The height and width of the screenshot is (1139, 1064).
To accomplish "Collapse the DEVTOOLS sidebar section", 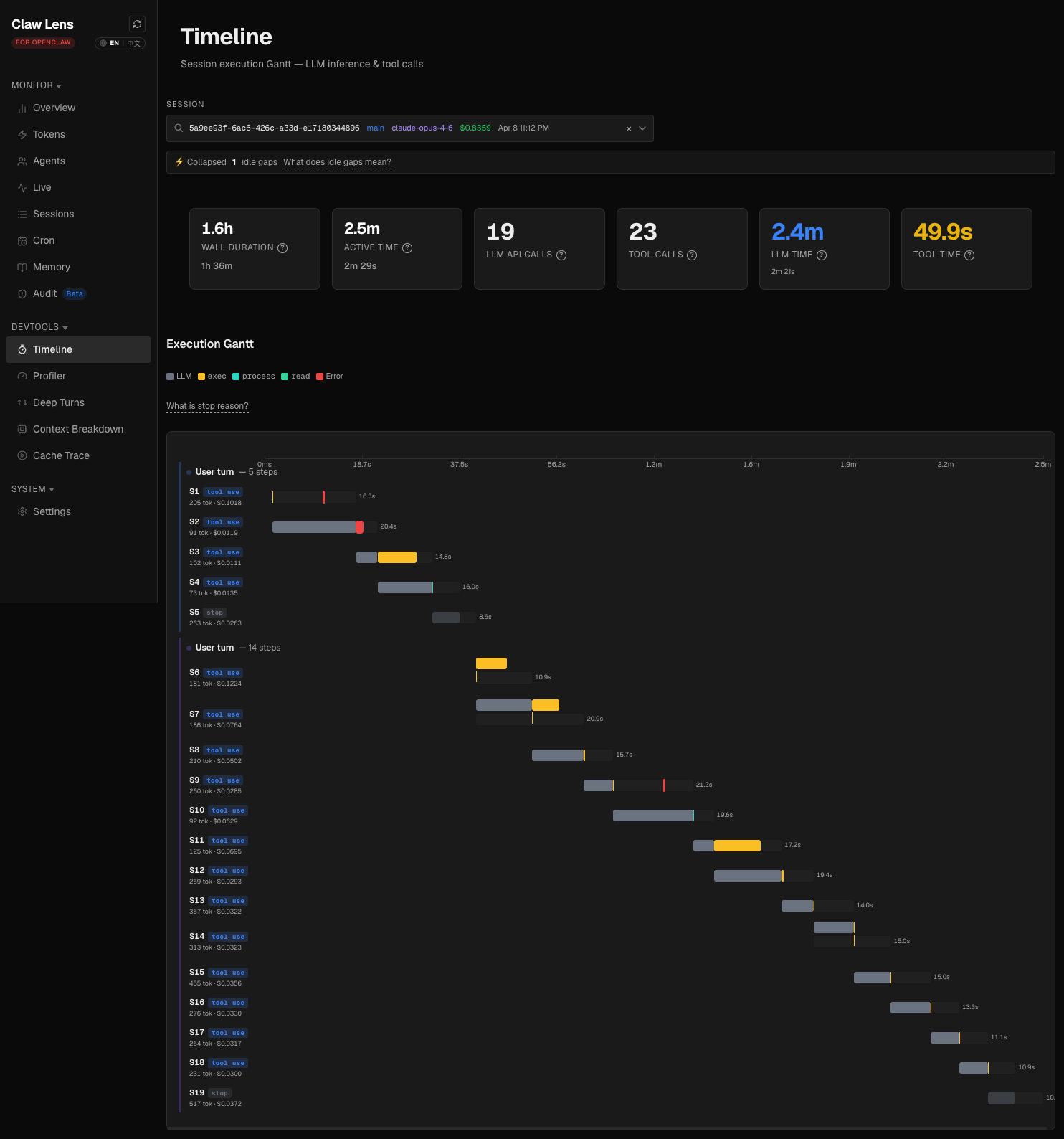I will click(40, 327).
